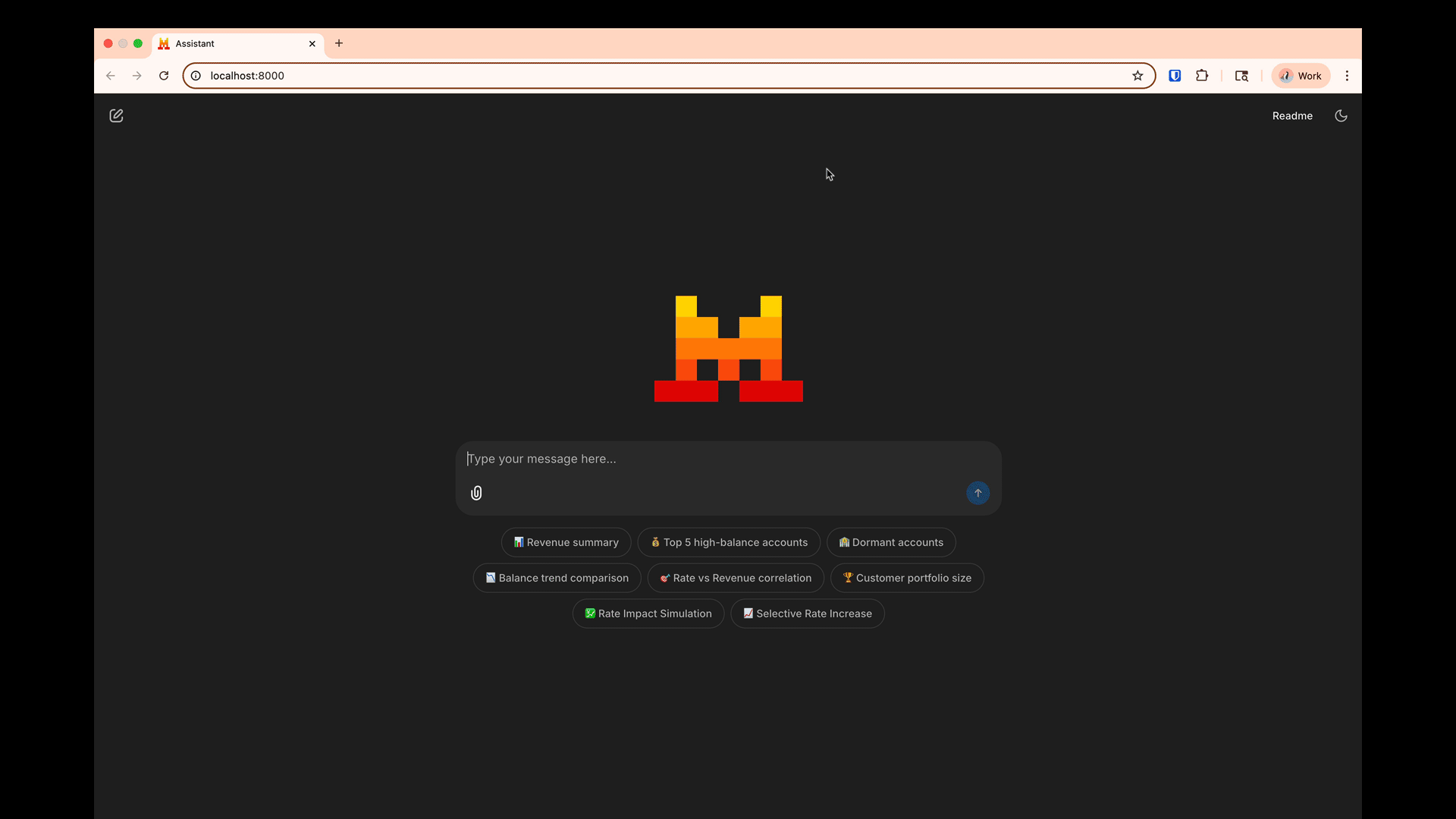Screen dimensions: 1456x819
Task: Select the Dormant accounts suggestion
Action: point(890,542)
